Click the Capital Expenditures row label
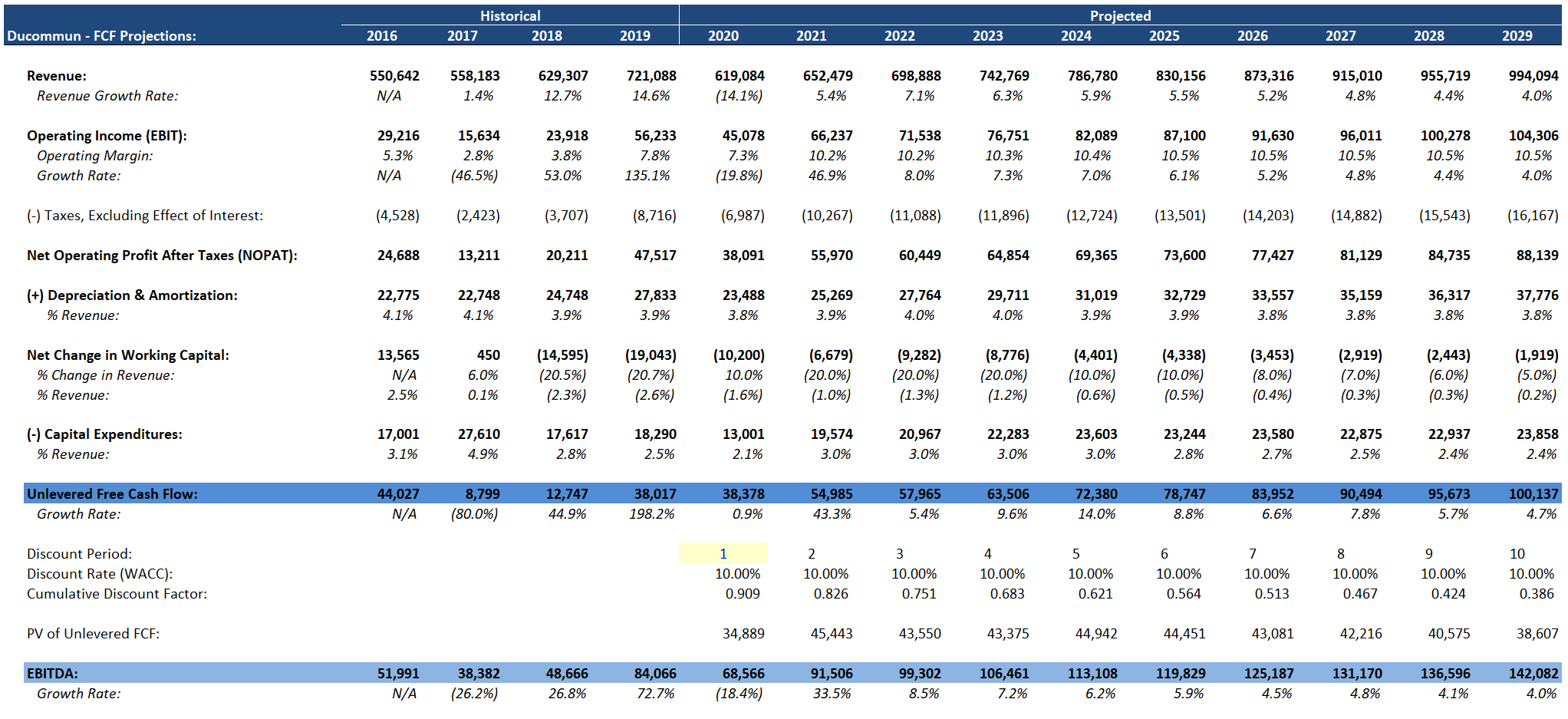The image size is (1568, 719). pyautogui.click(x=104, y=434)
